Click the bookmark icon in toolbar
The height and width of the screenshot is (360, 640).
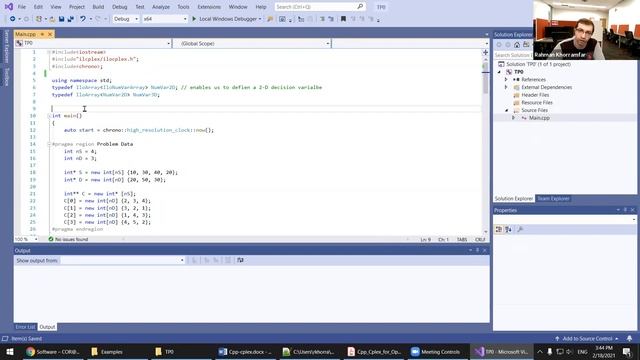click(x=343, y=19)
